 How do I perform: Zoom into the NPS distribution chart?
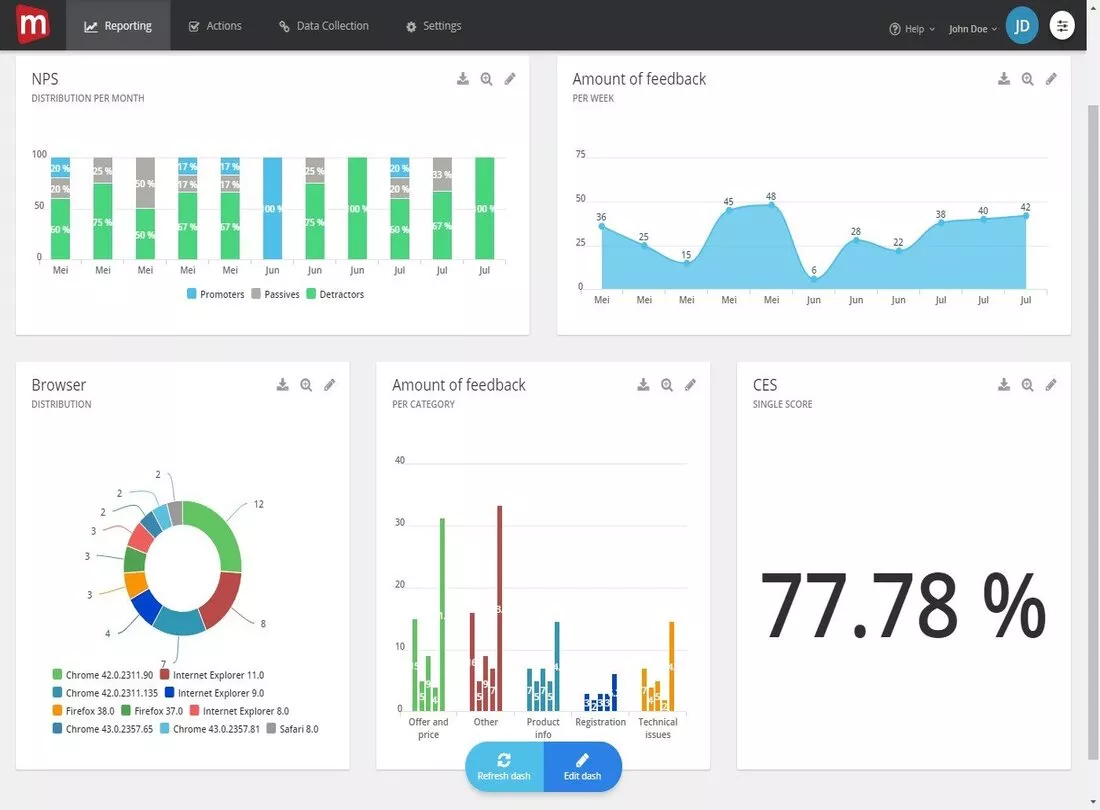point(486,79)
